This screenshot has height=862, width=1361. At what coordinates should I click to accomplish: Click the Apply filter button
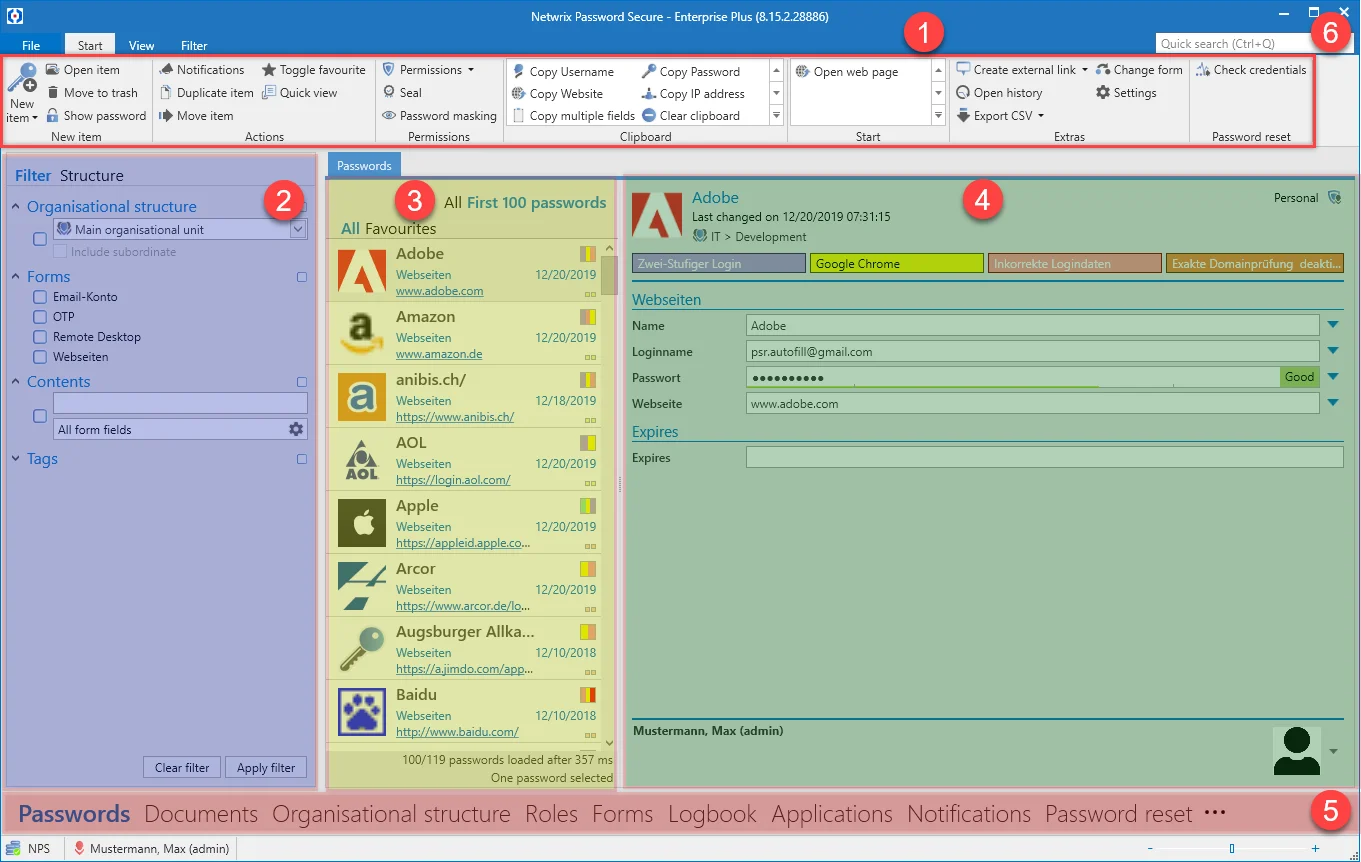coord(266,768)
